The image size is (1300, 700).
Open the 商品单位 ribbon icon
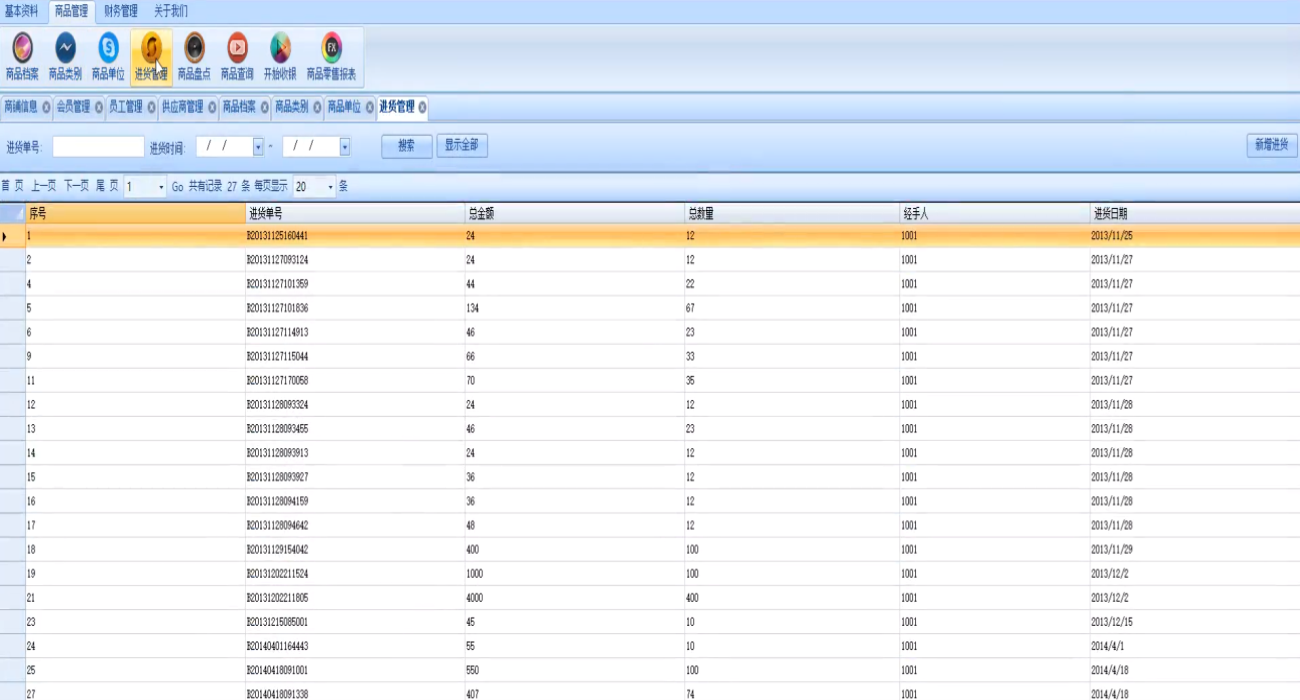(108, 56)
